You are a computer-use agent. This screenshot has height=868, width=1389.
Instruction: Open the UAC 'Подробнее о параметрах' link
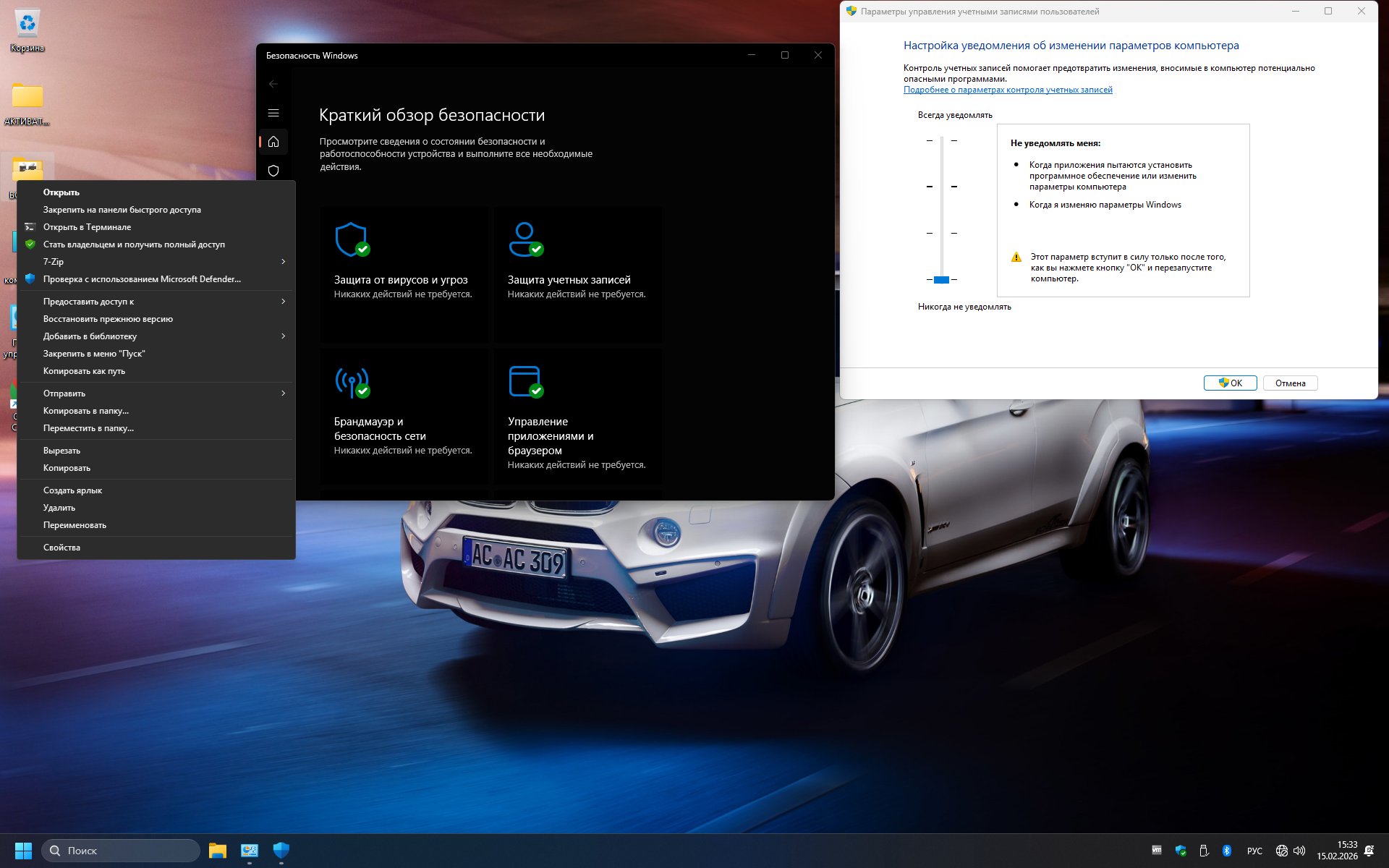pos(1008,90)
